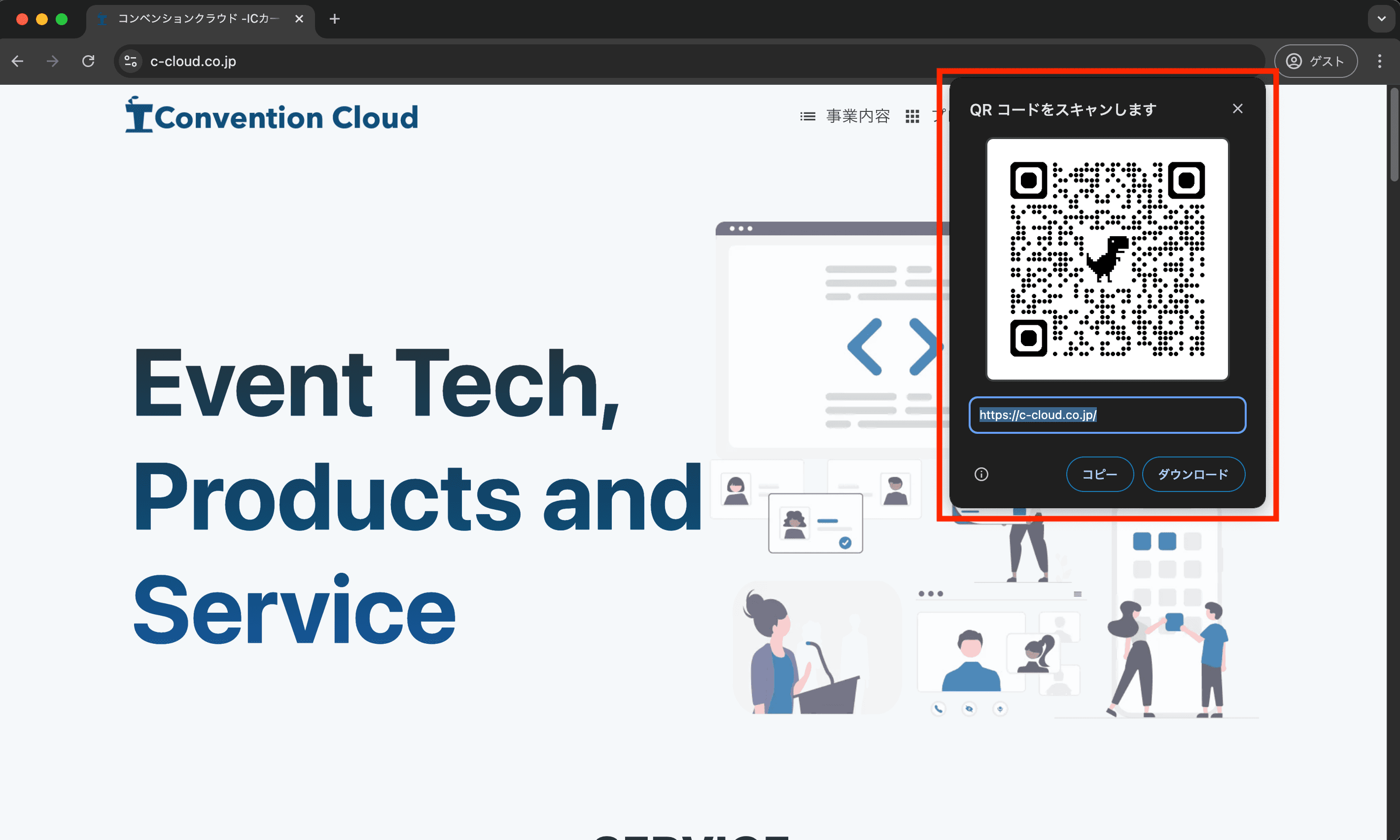This screenshot has width=1400, height=840.
Task: Open the Chrome three-dot menu
Action: [x=1380, y=61]
